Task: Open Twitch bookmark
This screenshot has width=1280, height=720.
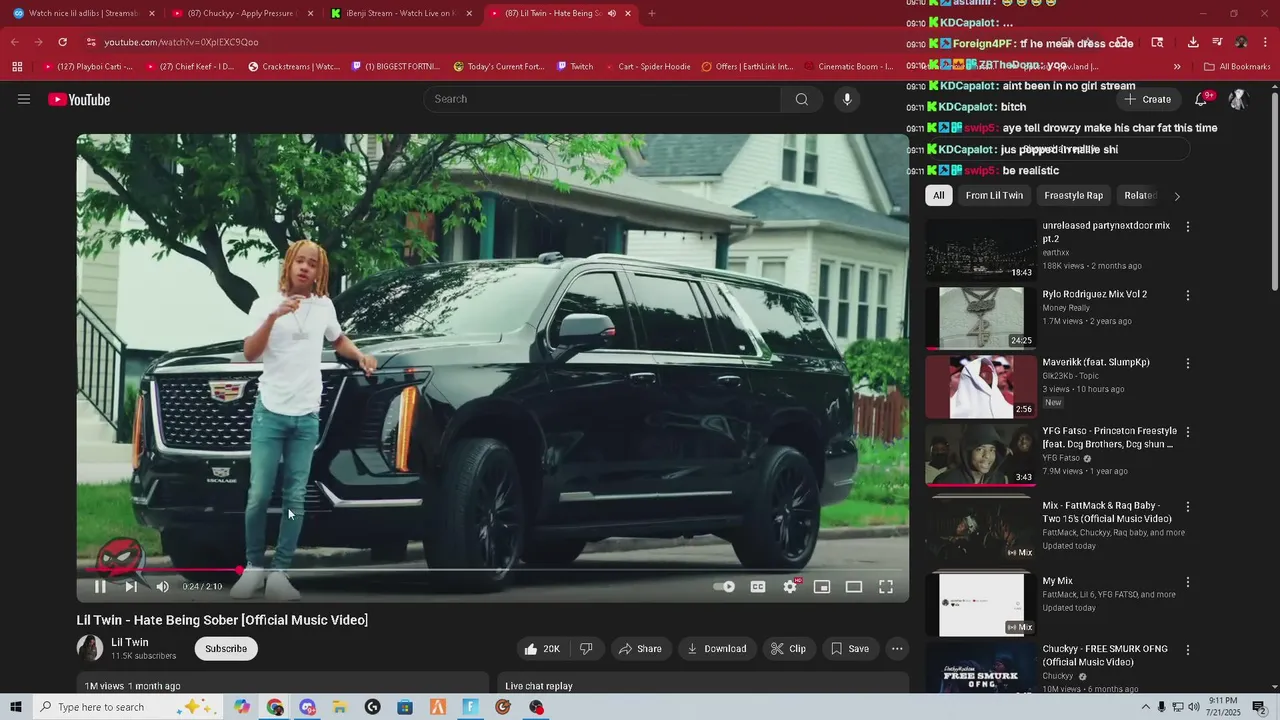Action: coord(575,67)
